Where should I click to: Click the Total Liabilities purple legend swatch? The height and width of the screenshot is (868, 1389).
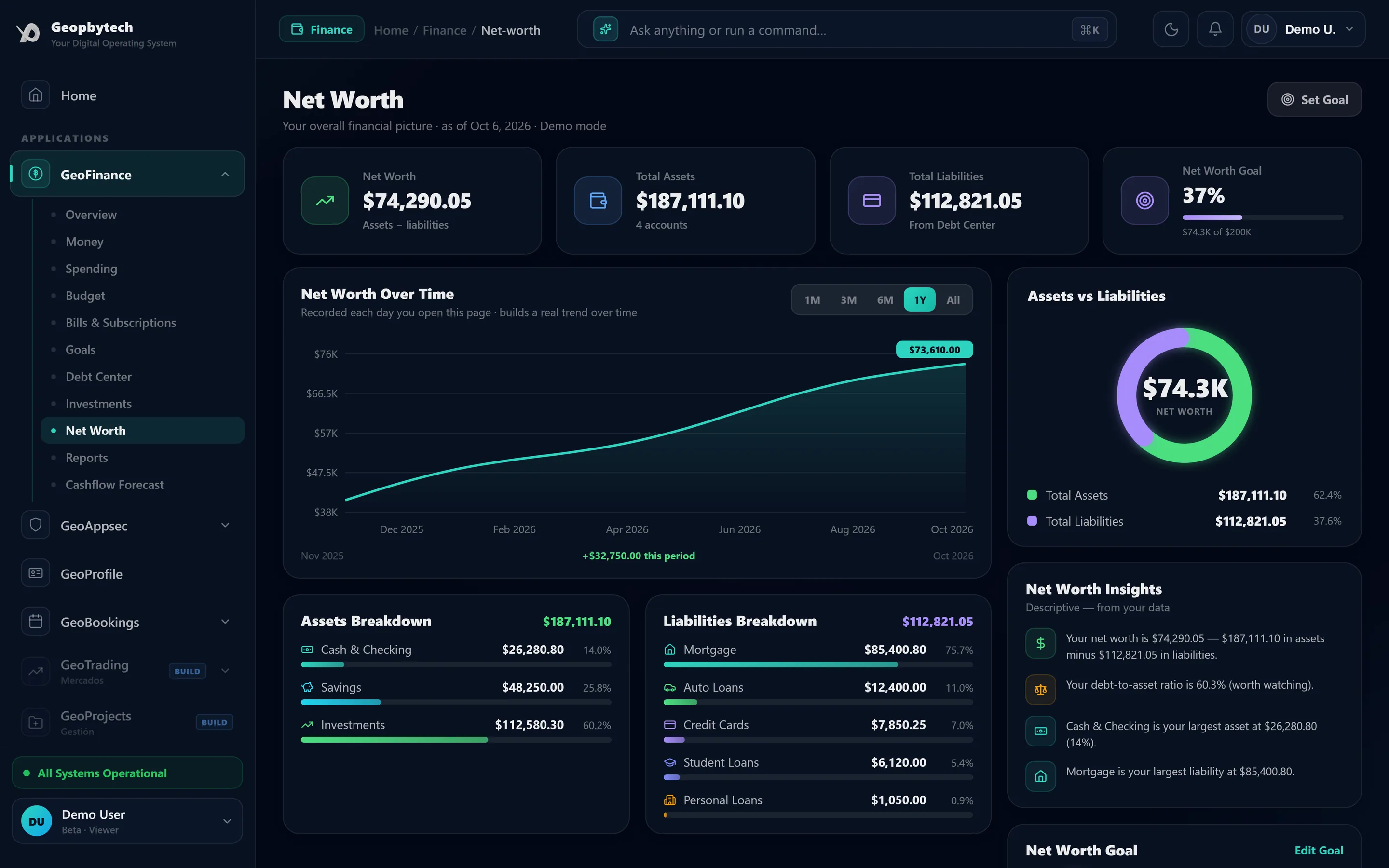[x=1032, y=521]
